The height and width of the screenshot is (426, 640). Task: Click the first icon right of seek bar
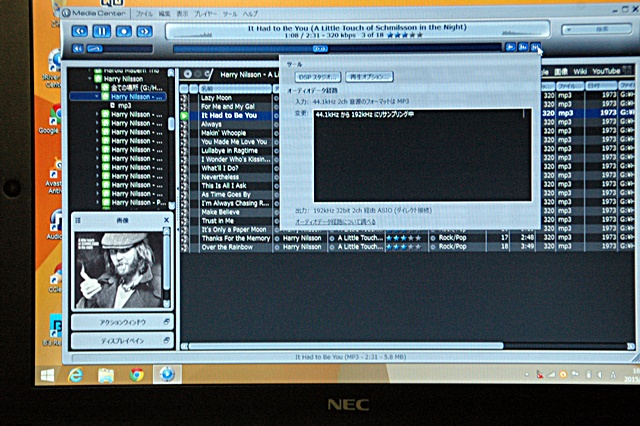(510, 47)
